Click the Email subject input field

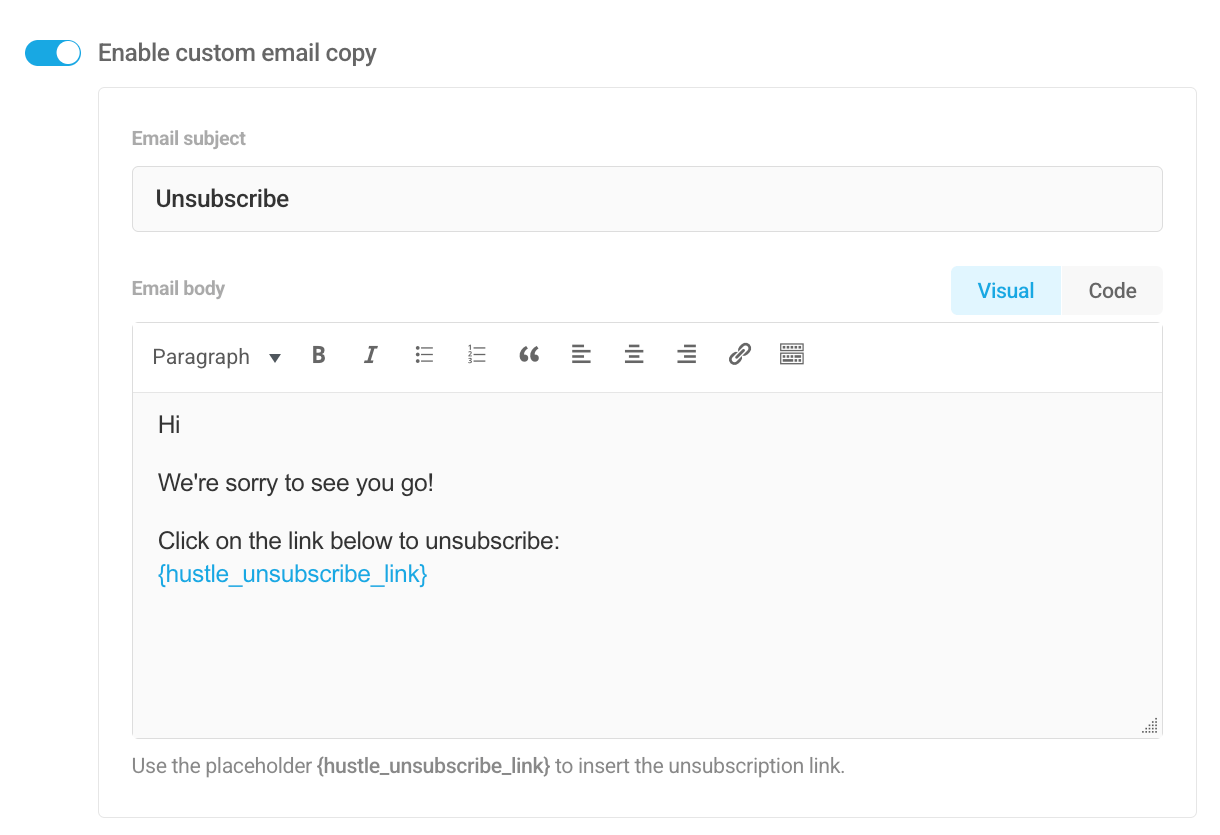(x=647, y=199)
